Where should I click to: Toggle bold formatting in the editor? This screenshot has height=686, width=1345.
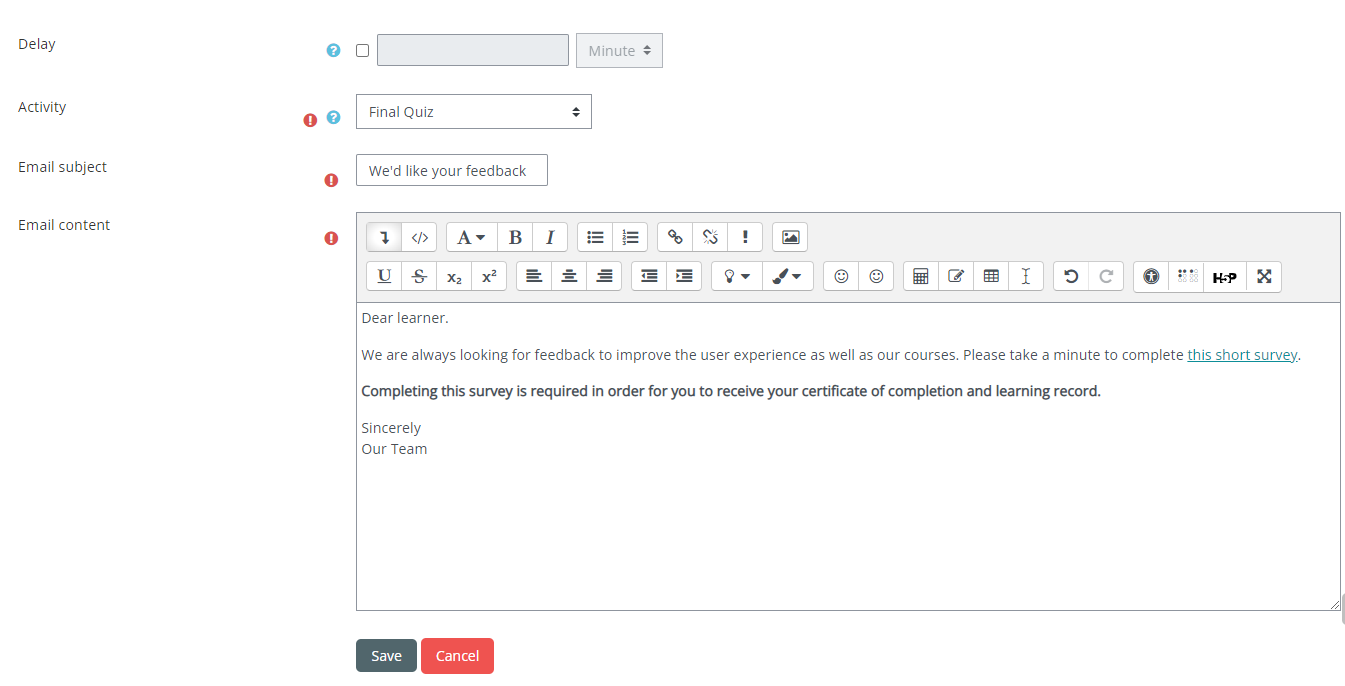(x=515, y=238)
